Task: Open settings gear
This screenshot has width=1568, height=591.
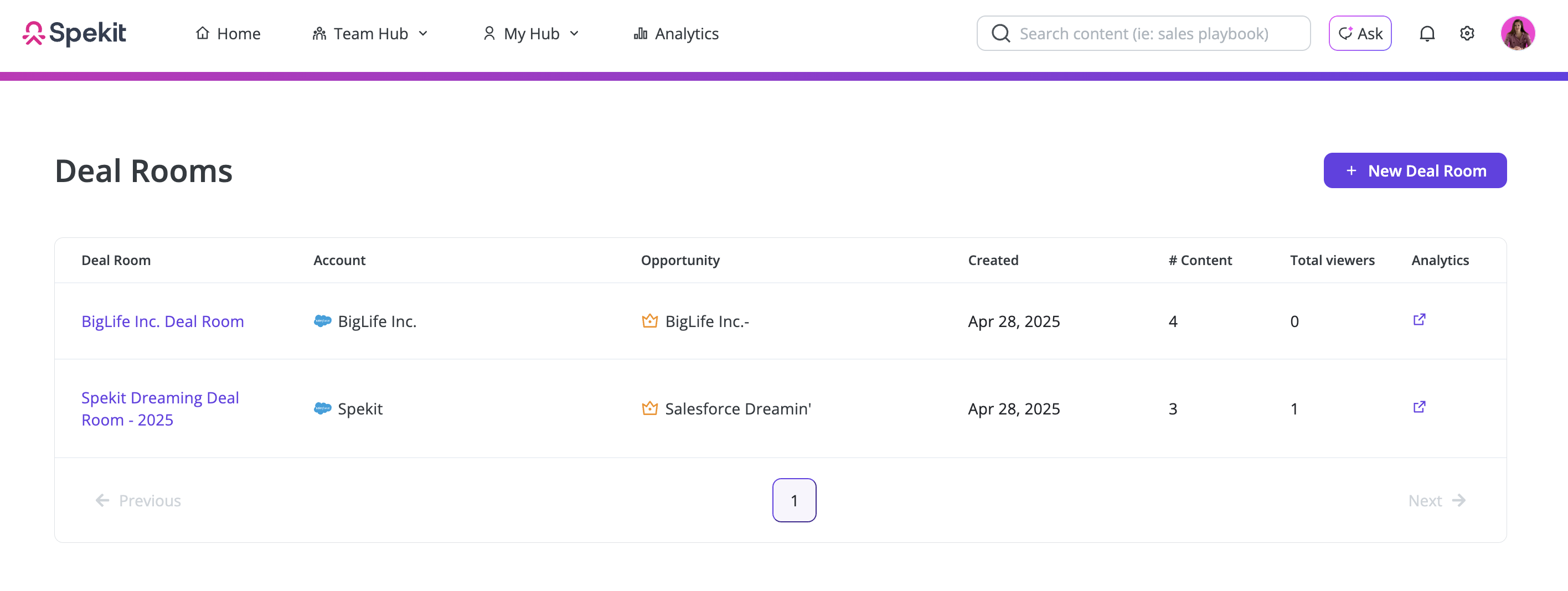Action: [1467, 33]
